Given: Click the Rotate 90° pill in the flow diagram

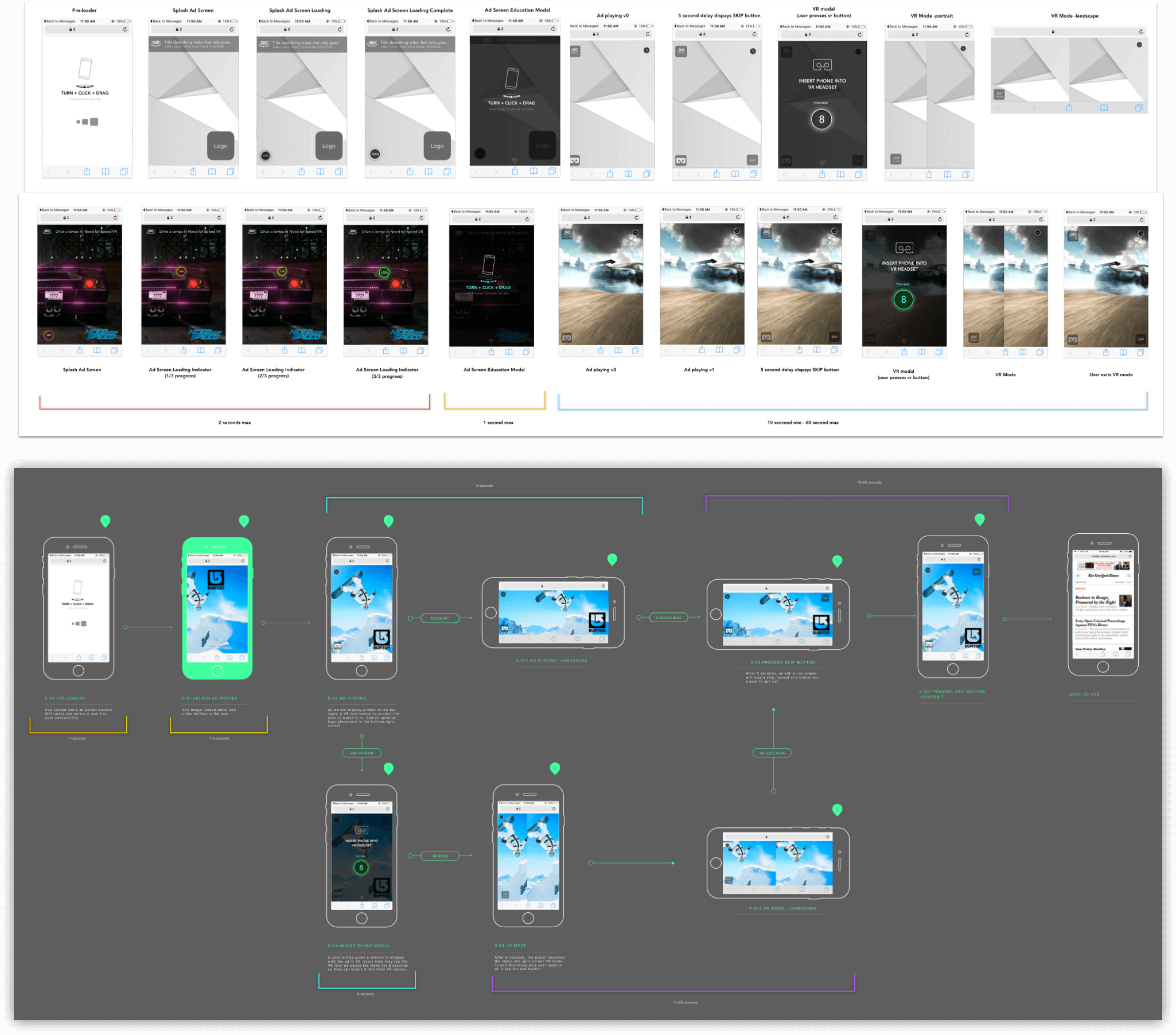Looking at the screenshot, I should (x=440, y=618).
